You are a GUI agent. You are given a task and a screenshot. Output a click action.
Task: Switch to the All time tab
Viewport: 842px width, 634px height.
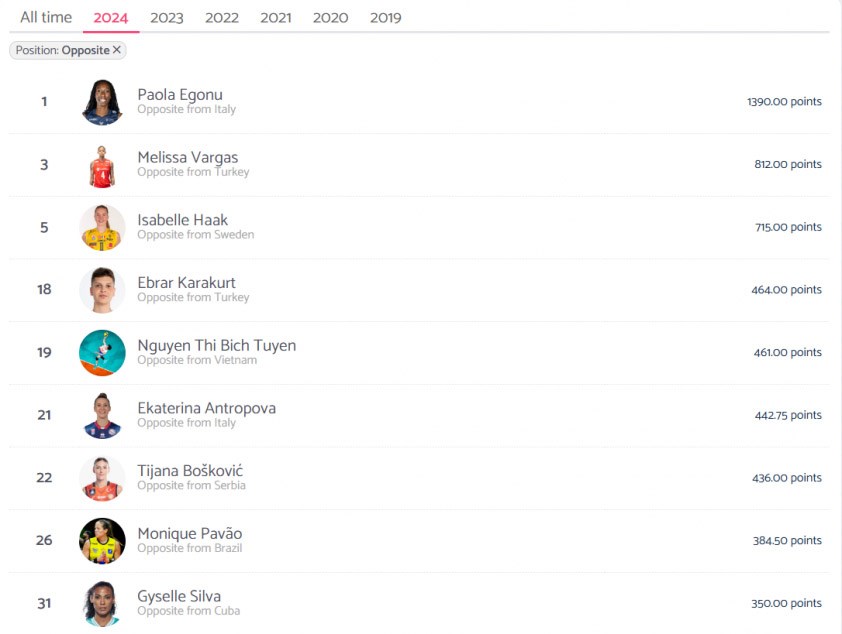click(x=46, y=17)
